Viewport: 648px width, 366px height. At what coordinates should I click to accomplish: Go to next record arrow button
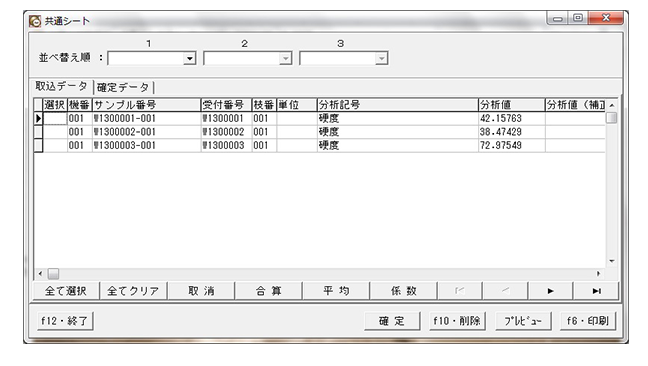pyautogui.click(x=550, y=291)
